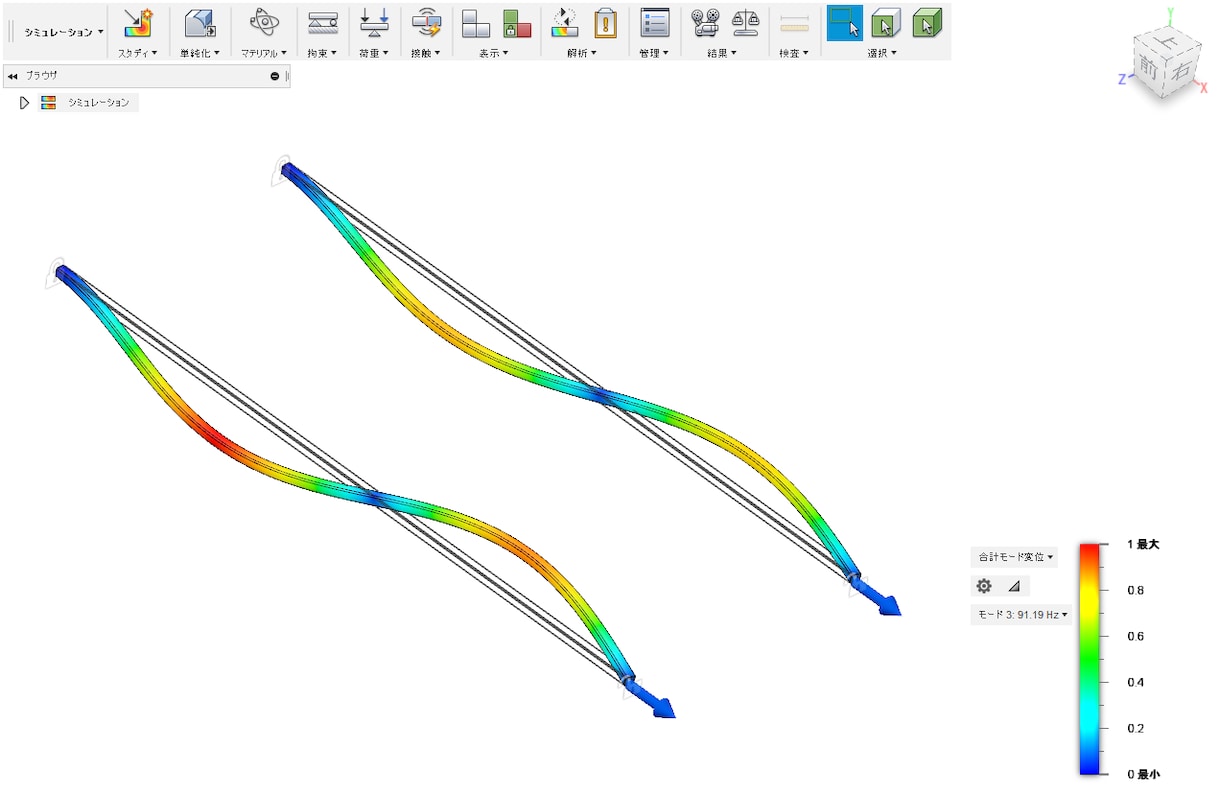The image size is (1220, 795).
Task: Expand the スタディ dropdown menu
Action: click(x=138, y=52)
